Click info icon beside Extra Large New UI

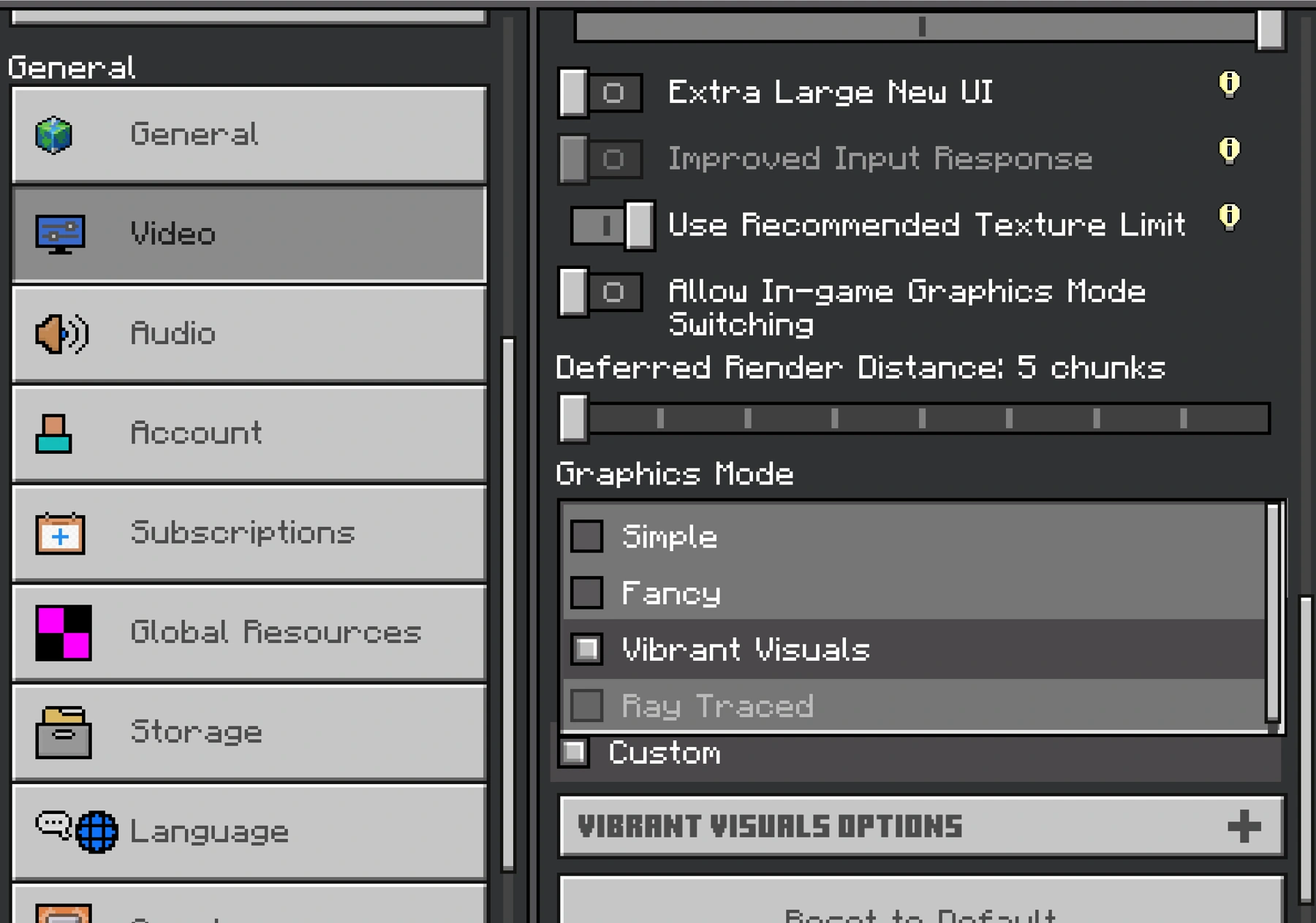[1230, 85]
